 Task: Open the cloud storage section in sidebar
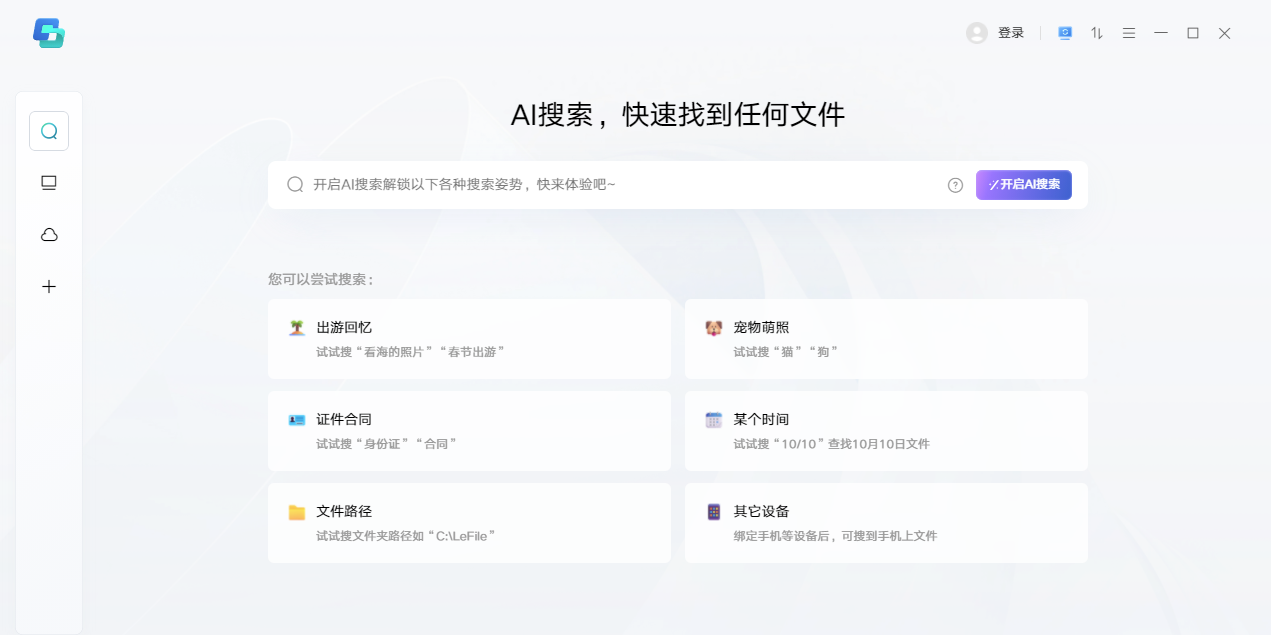pyautogui.click(x=49, y=235)
